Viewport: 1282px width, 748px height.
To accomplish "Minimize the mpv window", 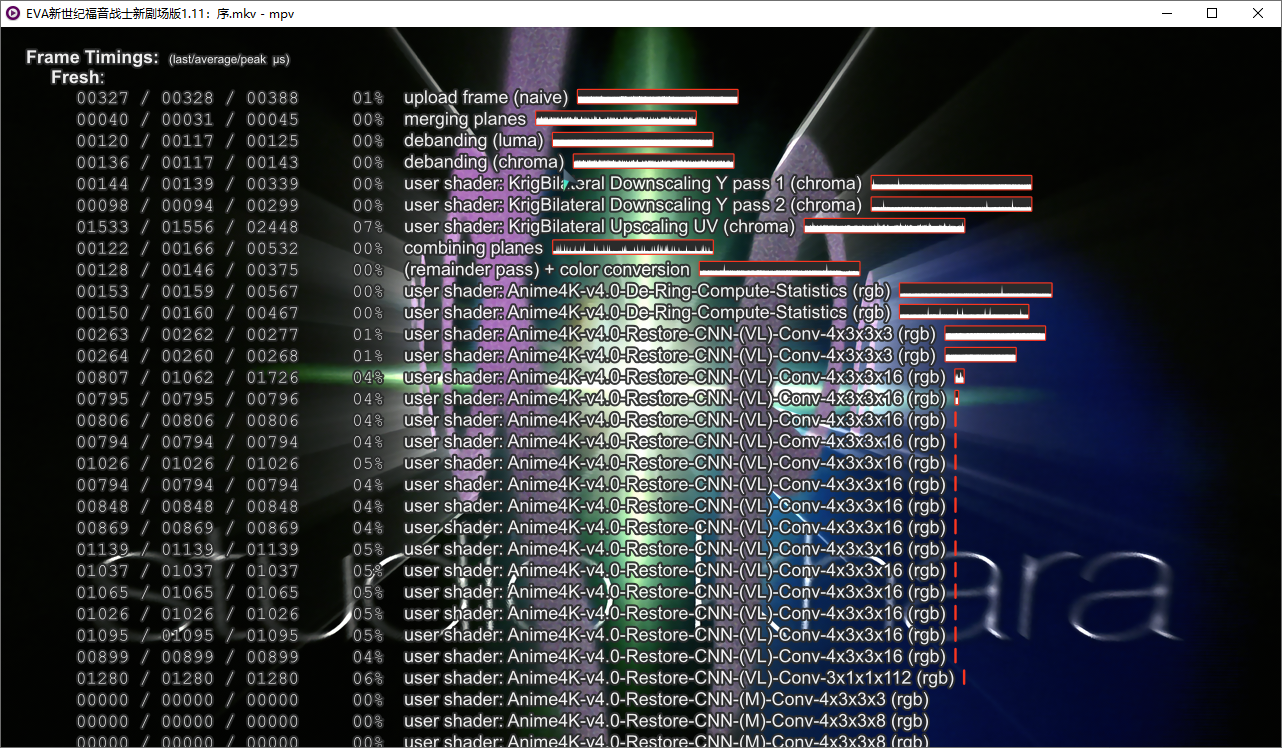I will pos(1166,13).
